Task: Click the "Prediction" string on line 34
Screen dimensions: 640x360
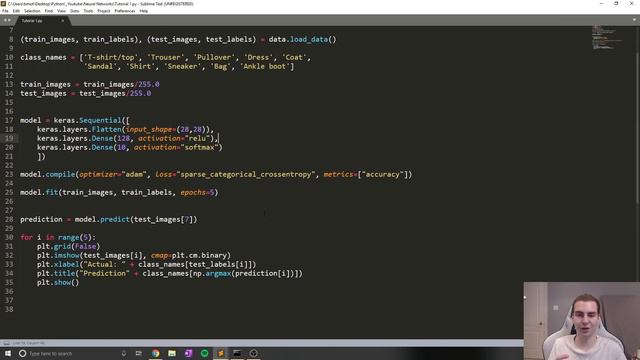Action: [x=104, y=273]
